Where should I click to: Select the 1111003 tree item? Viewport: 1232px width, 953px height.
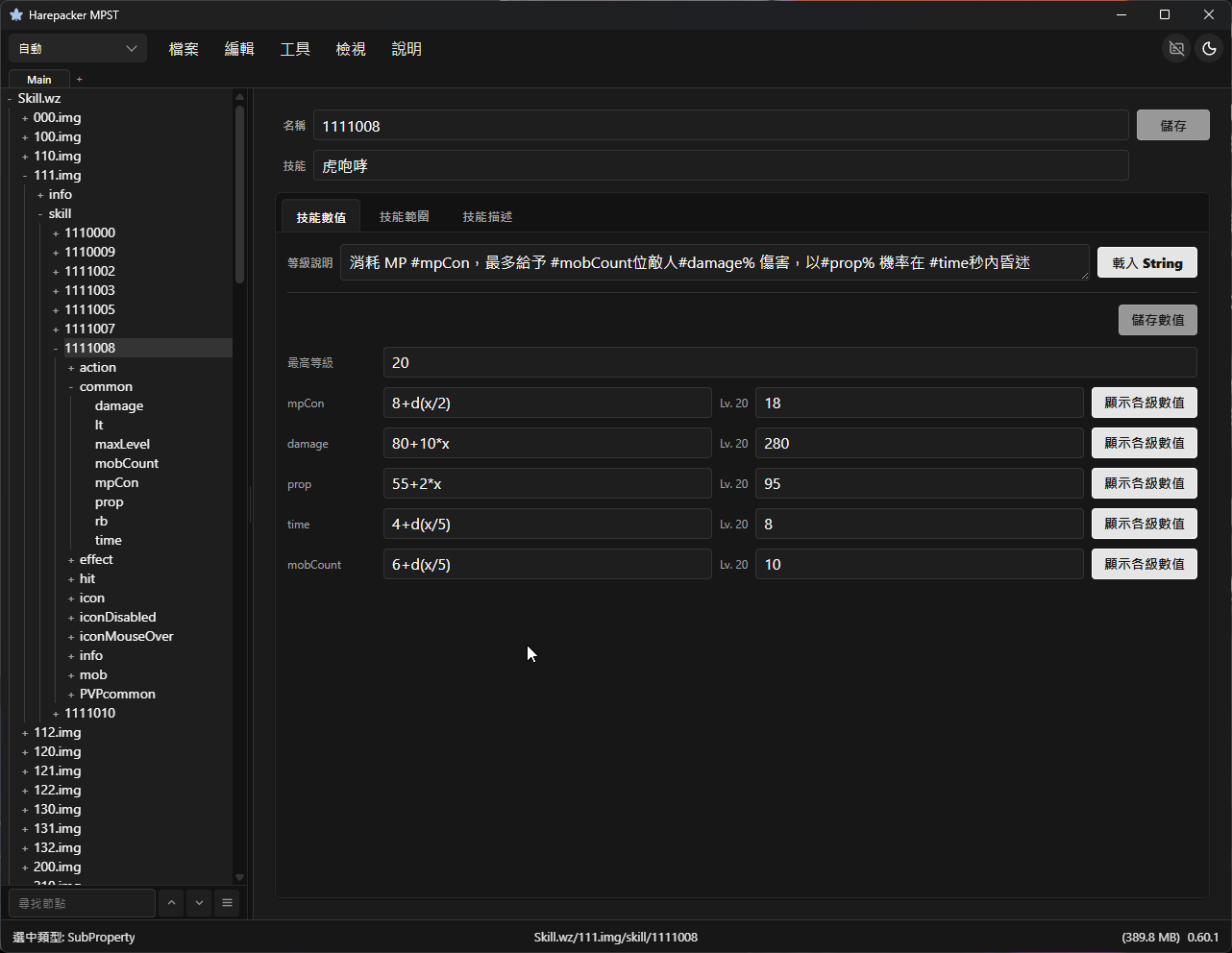(x=89, y=290)
